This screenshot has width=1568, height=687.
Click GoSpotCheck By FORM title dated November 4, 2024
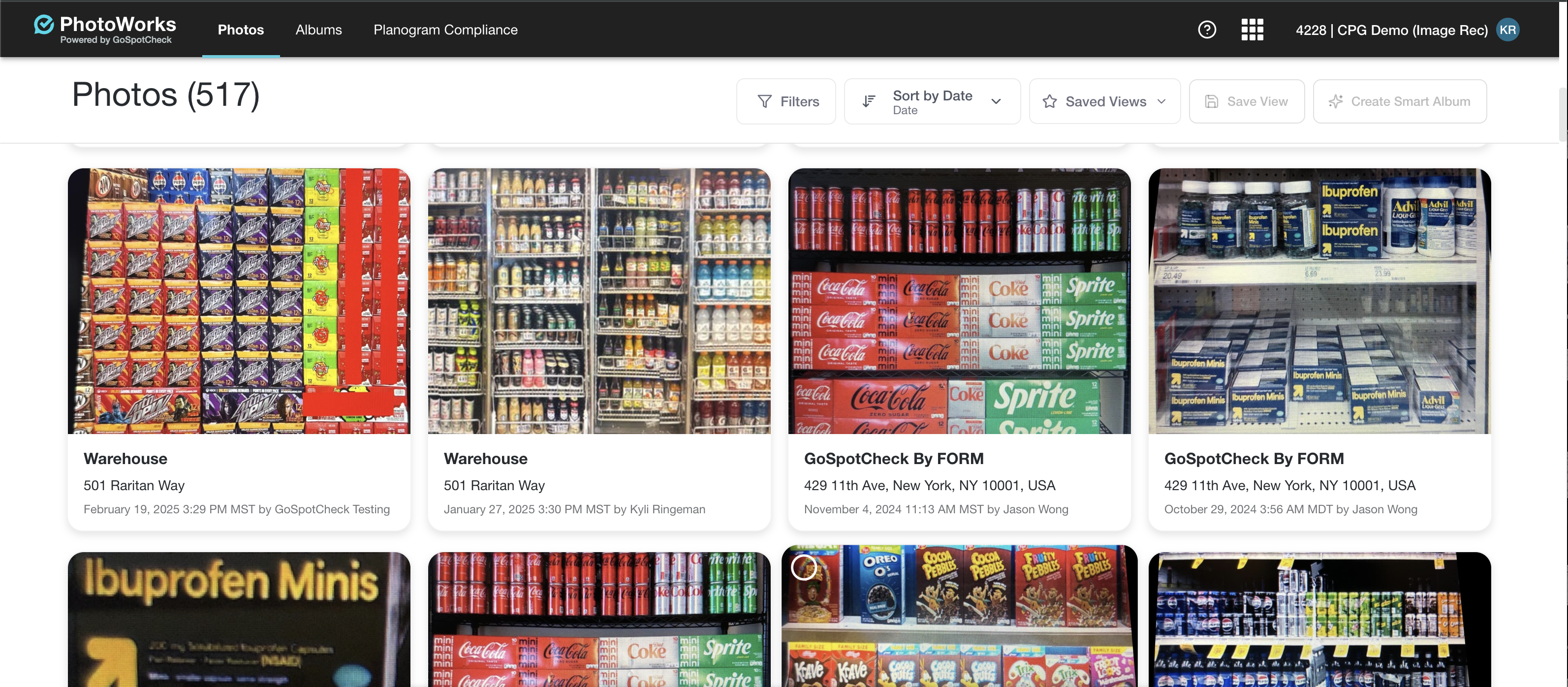pyautogui.click(x=894, y=459)
